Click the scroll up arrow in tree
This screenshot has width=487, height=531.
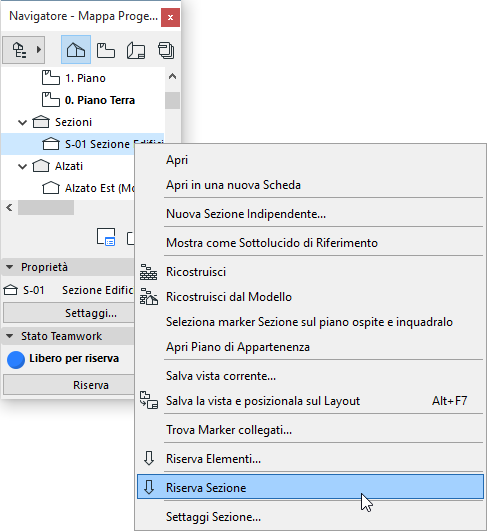pyautogui.click(x=172, y=77)
